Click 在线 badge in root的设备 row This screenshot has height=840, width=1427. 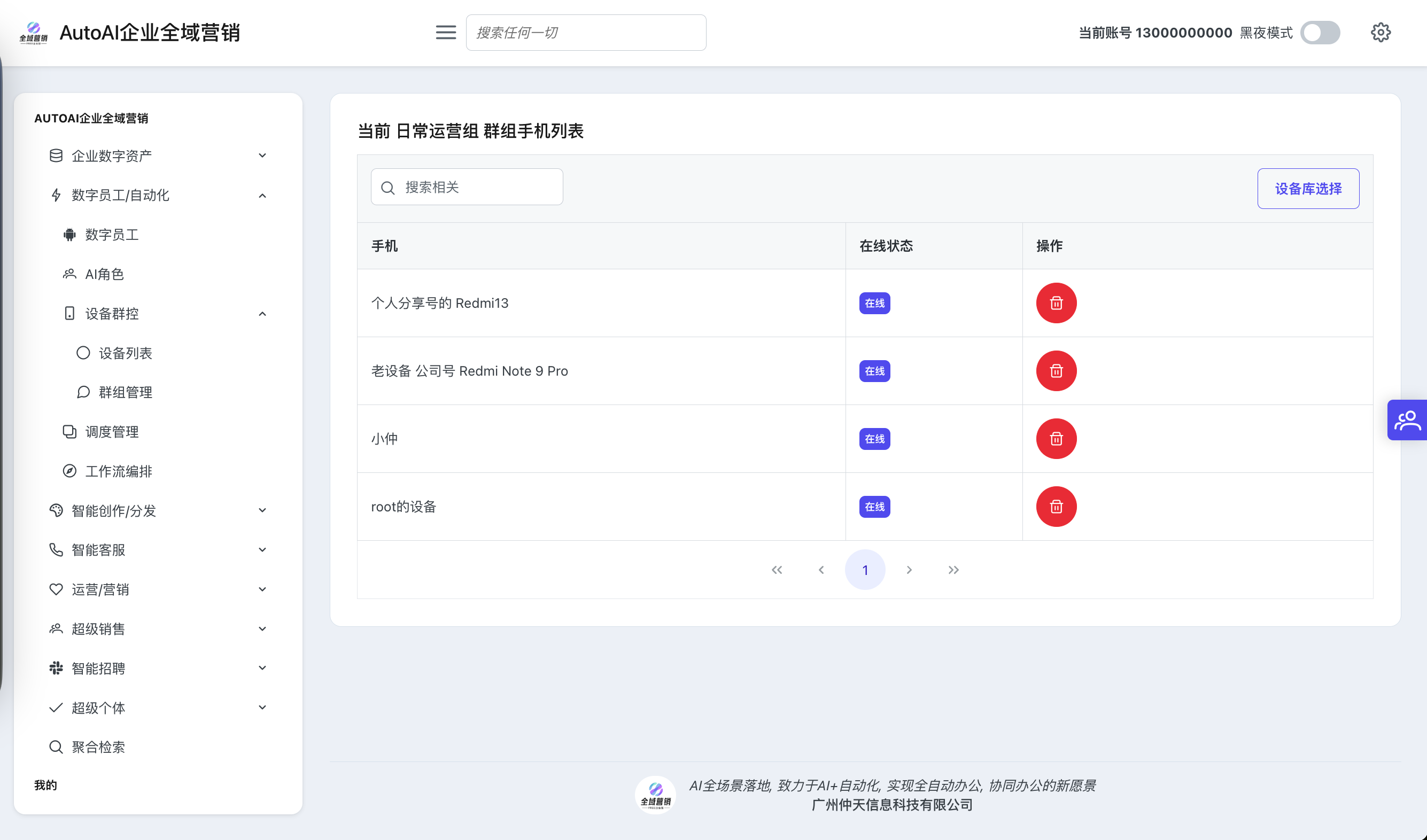tap(874, 507)
